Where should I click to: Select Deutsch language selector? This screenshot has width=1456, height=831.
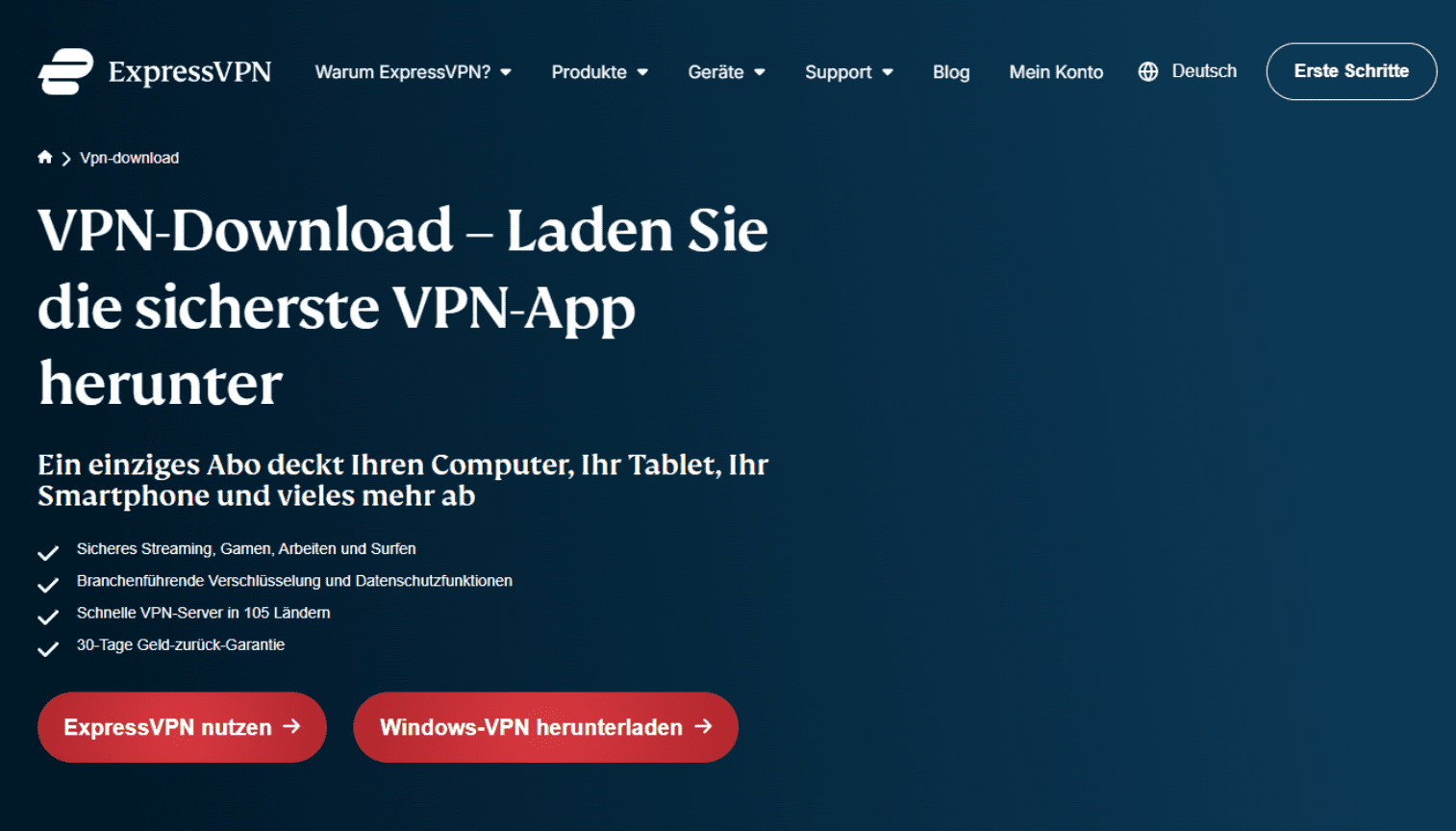point(1188,71)
